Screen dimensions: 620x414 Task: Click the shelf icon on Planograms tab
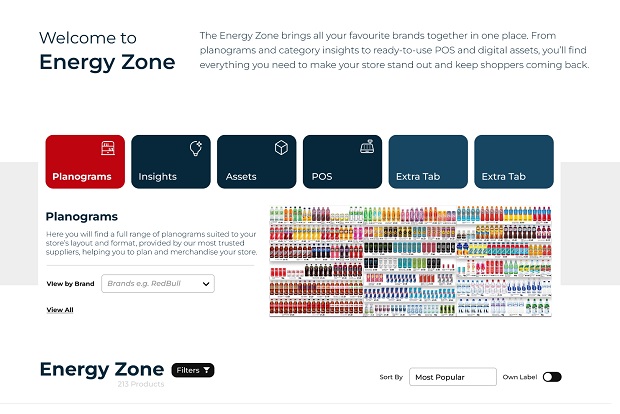pyautogui.click(x=108, y=148)
